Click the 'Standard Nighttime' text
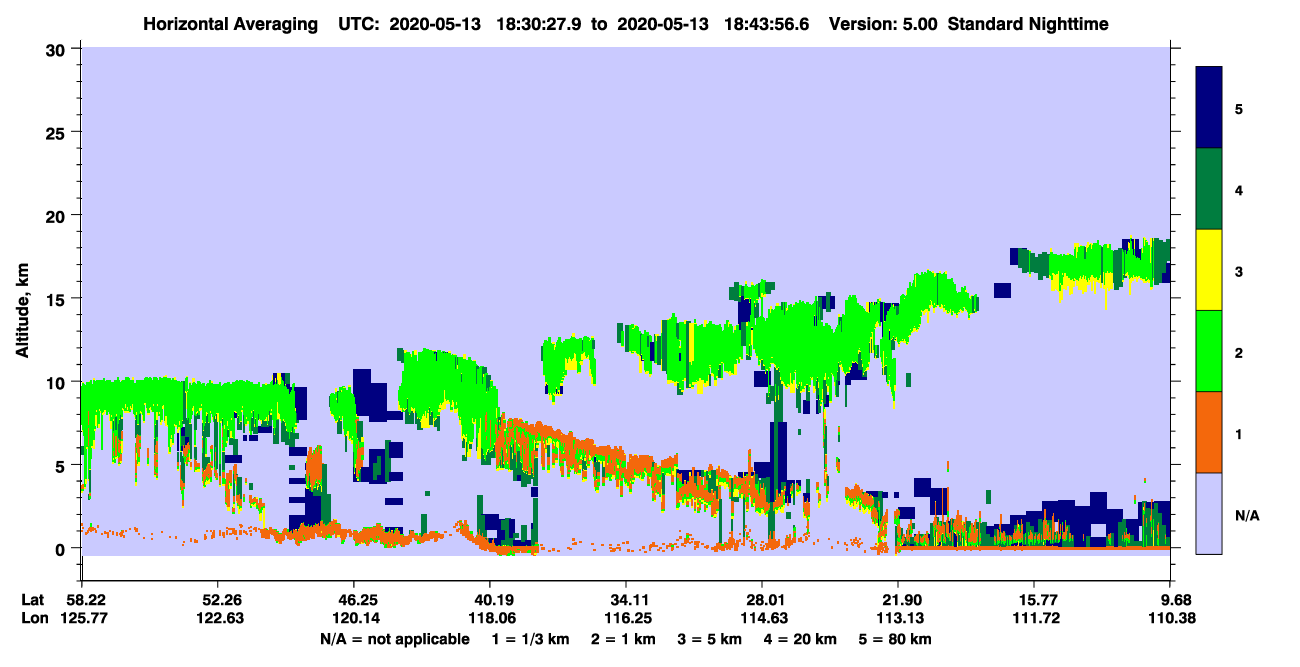 pyautogui.click(x=1027, y=23)
